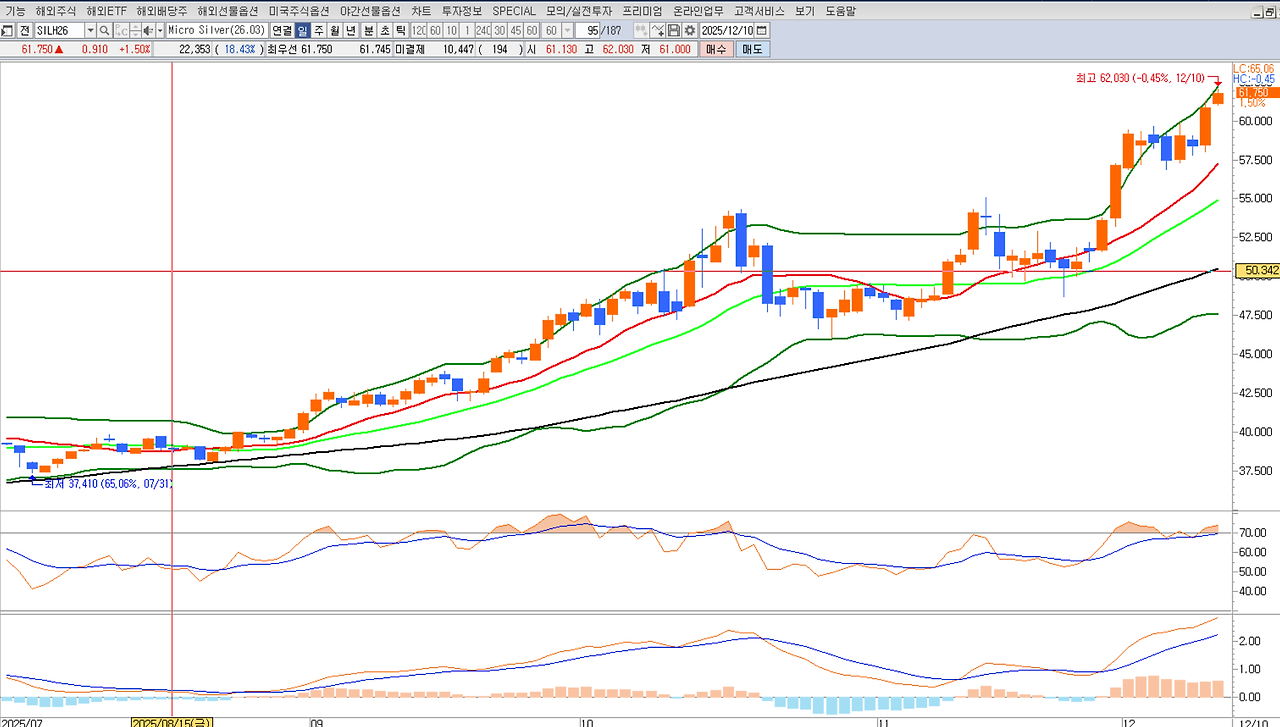
Task: Click the 최우선 61.750 quote text
Action: tap(299, 48)
